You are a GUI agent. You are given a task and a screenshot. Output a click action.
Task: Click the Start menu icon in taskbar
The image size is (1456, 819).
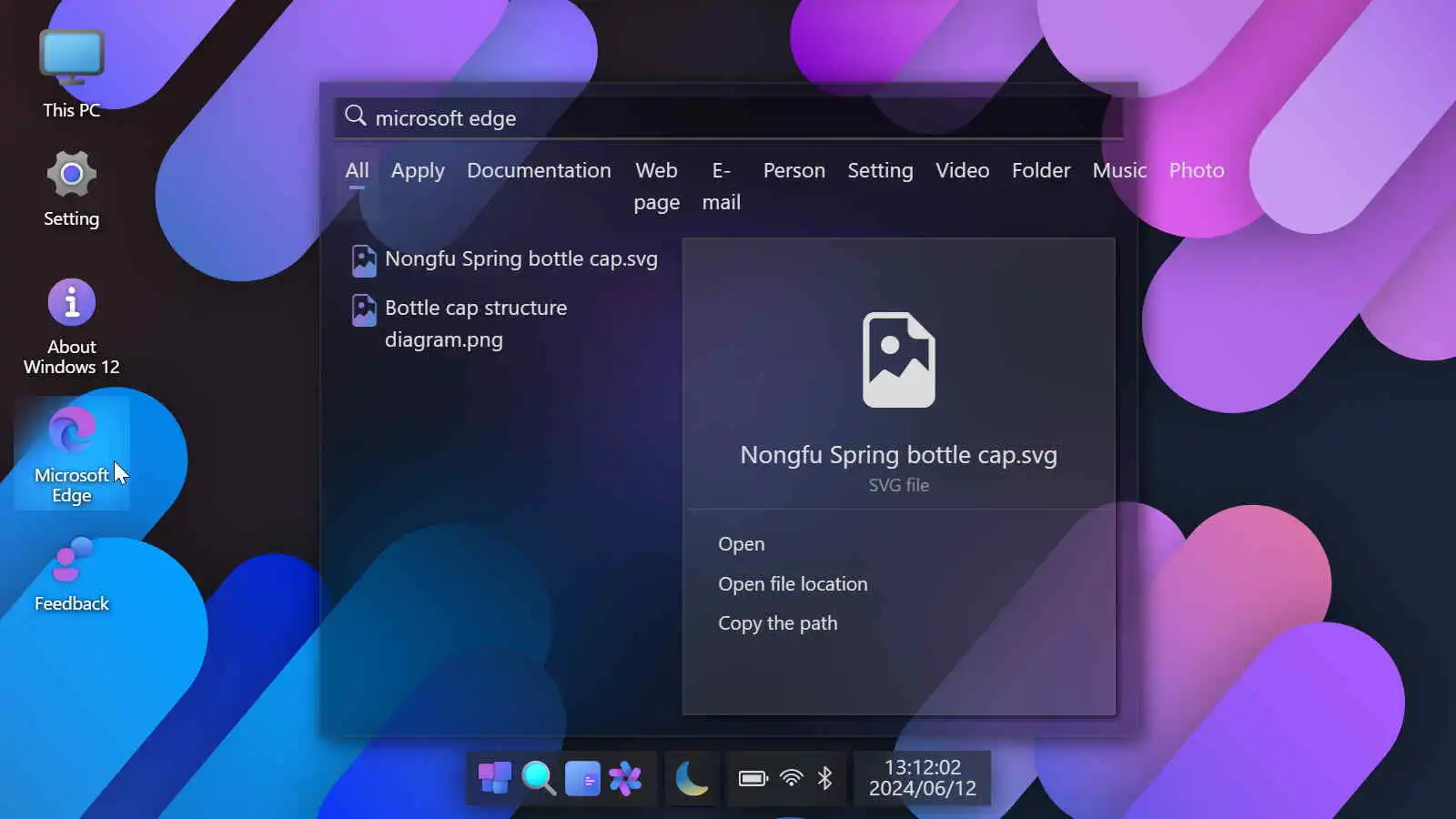pos(494,778)
